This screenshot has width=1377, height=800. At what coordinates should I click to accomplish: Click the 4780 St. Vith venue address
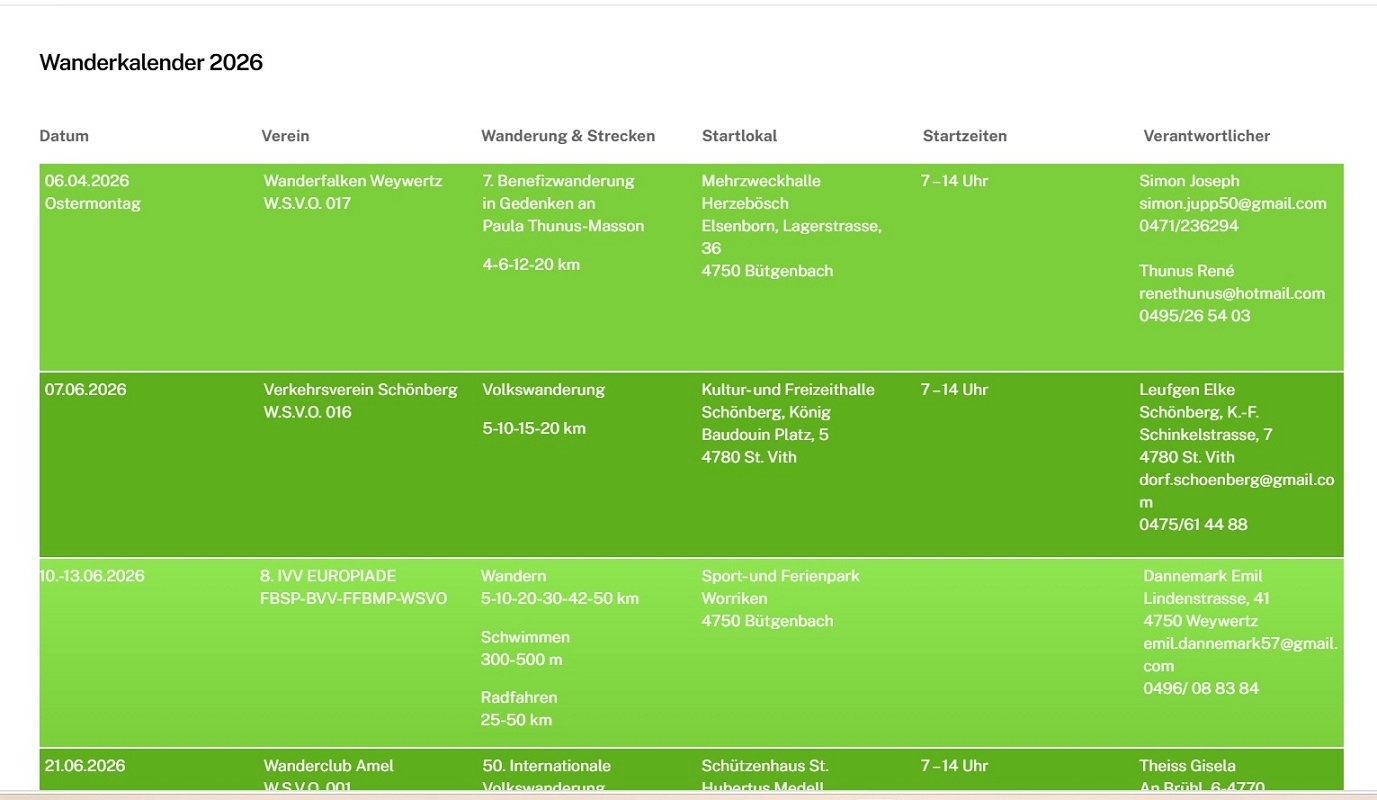[x=749, y=458]
